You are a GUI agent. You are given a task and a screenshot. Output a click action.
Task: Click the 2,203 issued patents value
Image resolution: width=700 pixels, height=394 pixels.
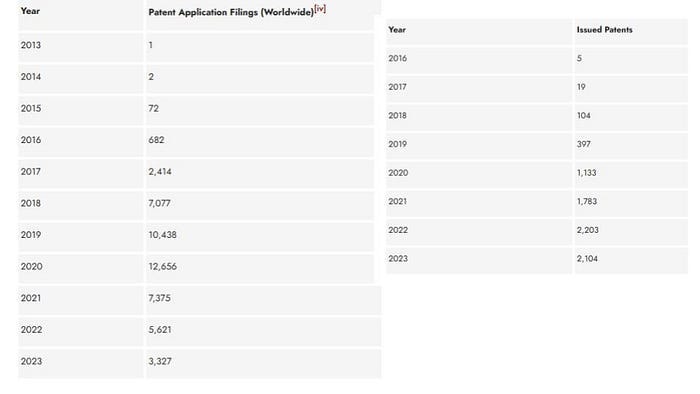(x=588, y=230)
